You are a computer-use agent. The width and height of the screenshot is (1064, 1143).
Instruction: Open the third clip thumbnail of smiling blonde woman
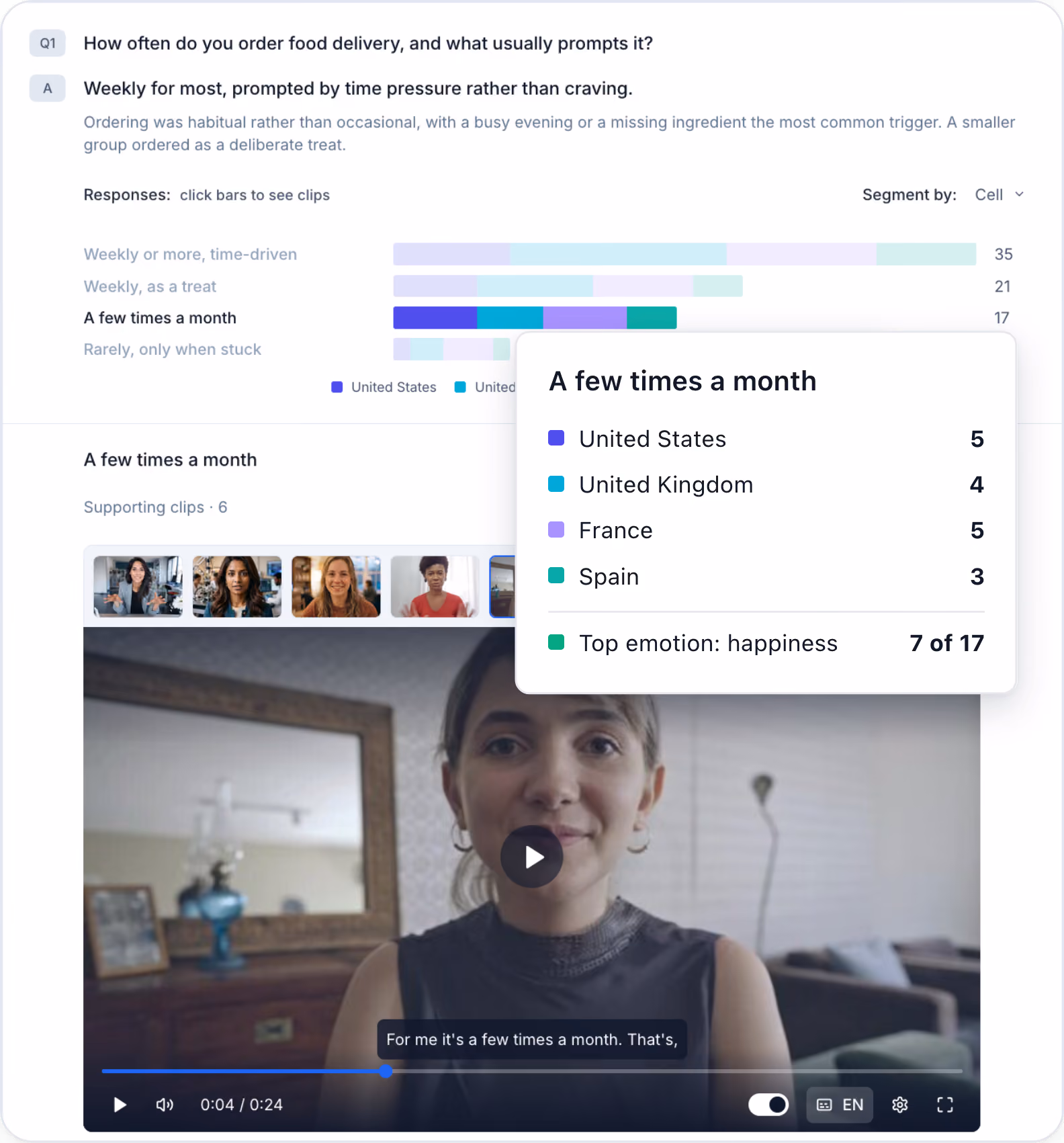336,587
